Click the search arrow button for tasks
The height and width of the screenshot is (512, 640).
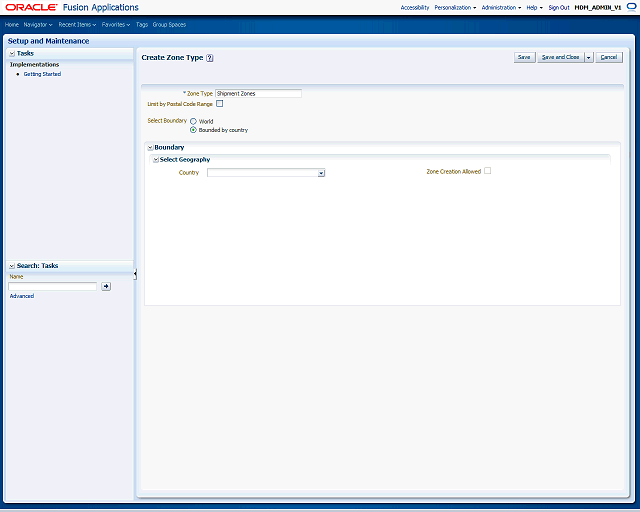tap(106, 286)
